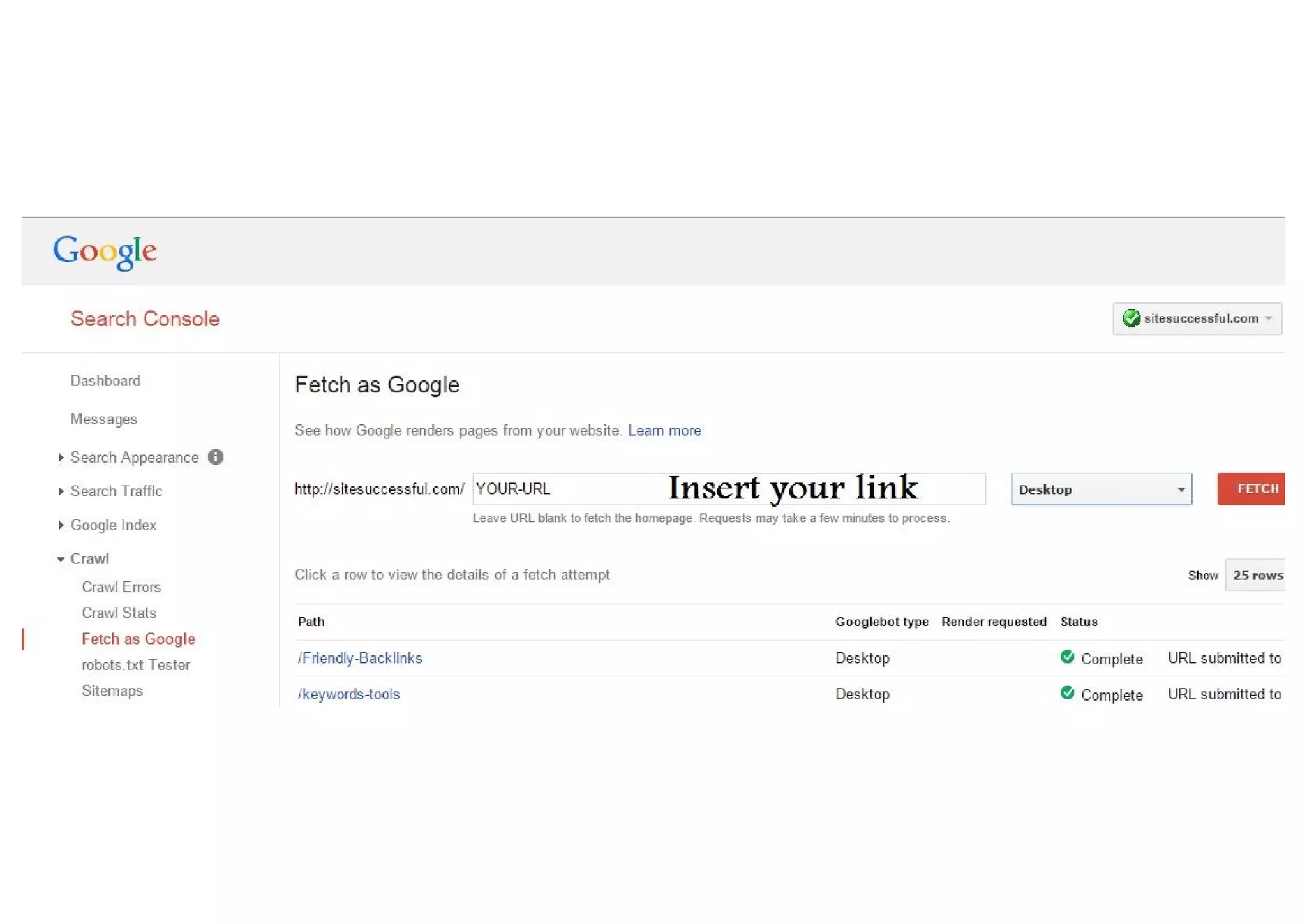Image resolution: width=1307 pixels, height=924 pixels.
Task: Expand the Search Traffic section
Action: [x=61, y=491]
